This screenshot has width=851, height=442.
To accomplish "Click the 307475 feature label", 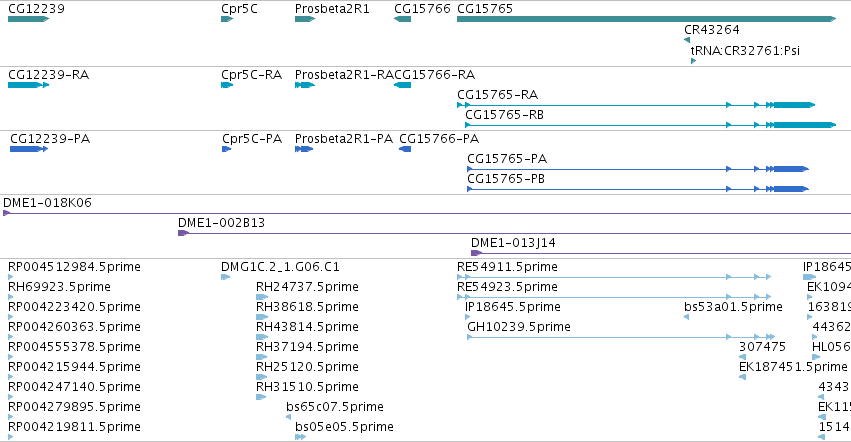I will [763, 348].
